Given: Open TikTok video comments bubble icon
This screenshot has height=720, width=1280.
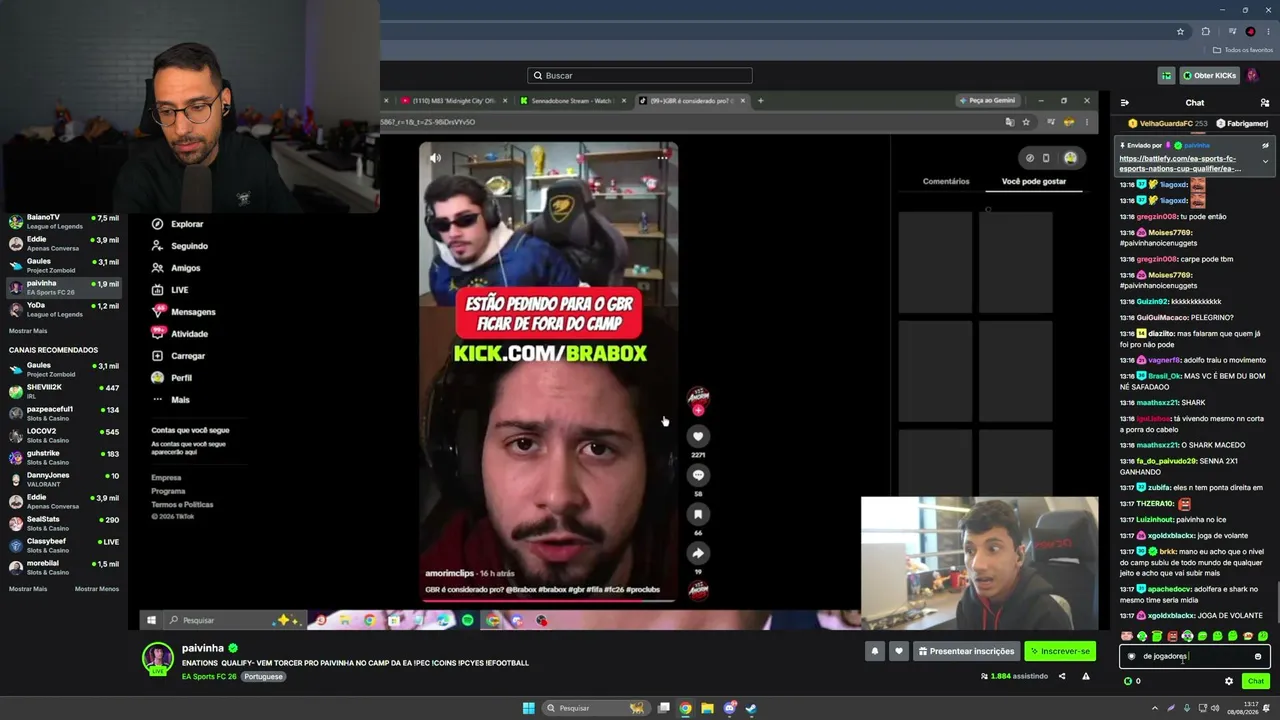Looking at the screenshot, I should coord(699,475).
